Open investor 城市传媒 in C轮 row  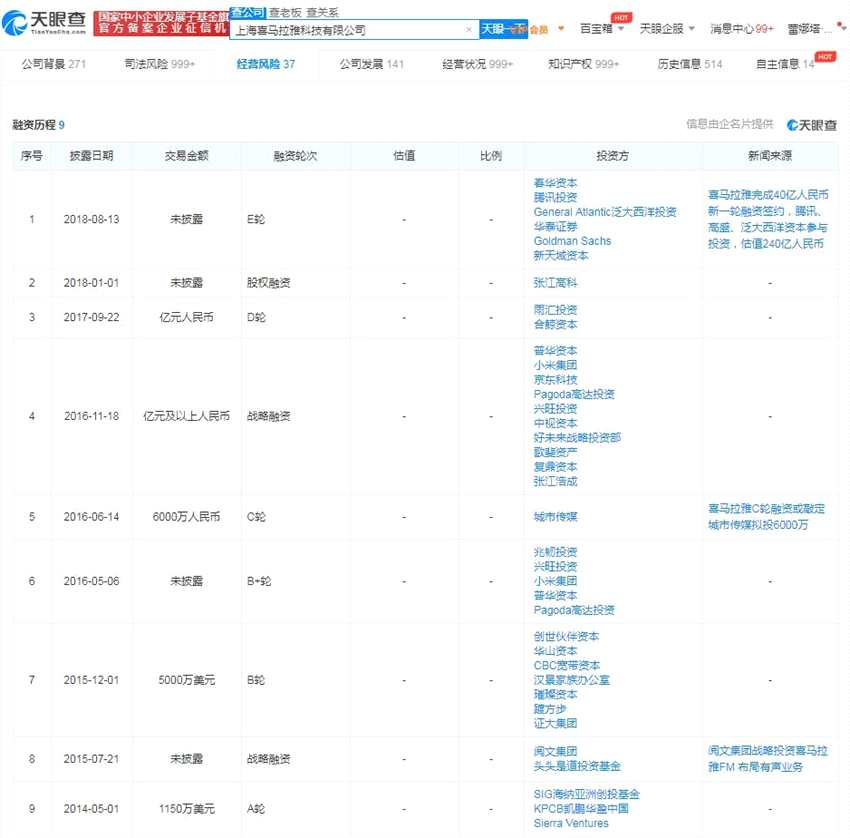point(555,517)
